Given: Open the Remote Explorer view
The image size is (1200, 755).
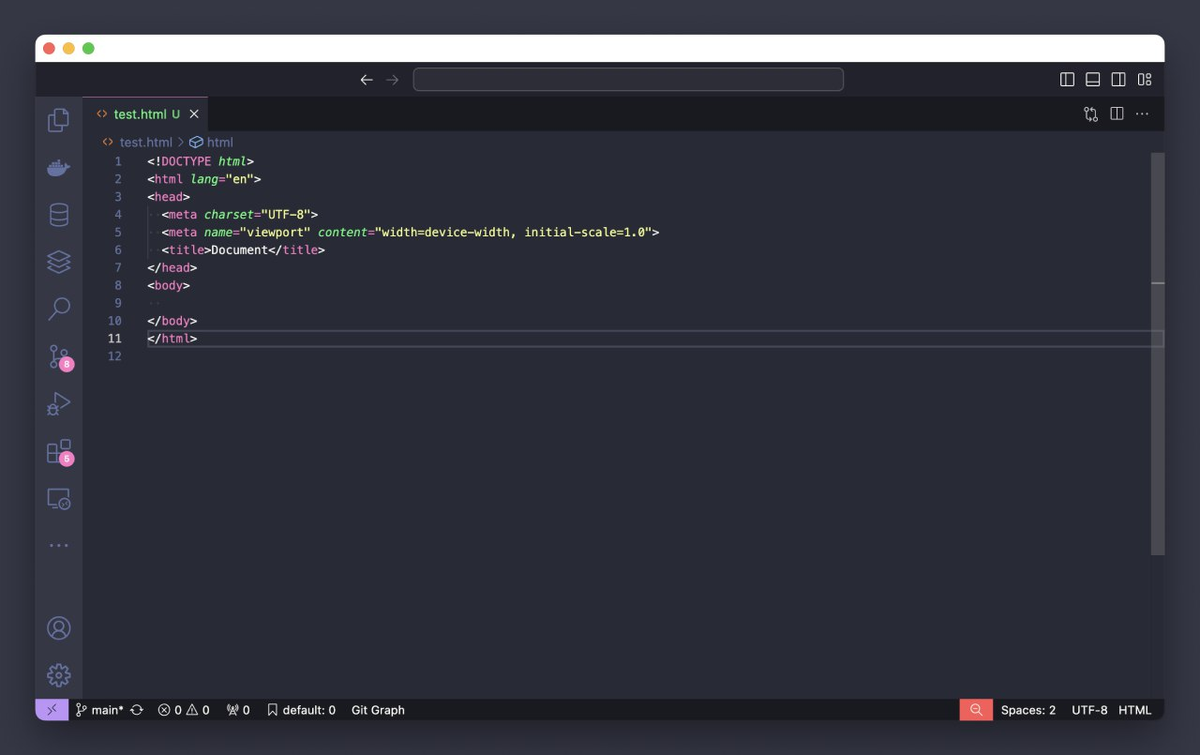Looking at the screenshot, I should pyautogui.click(x=59, y=499).
